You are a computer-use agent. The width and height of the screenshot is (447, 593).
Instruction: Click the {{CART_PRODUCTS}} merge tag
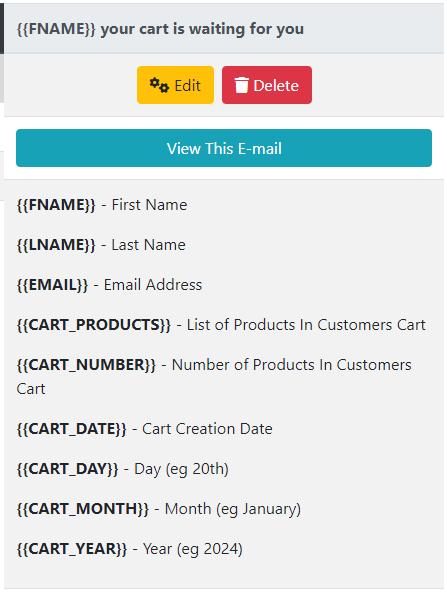coord(94,325)
